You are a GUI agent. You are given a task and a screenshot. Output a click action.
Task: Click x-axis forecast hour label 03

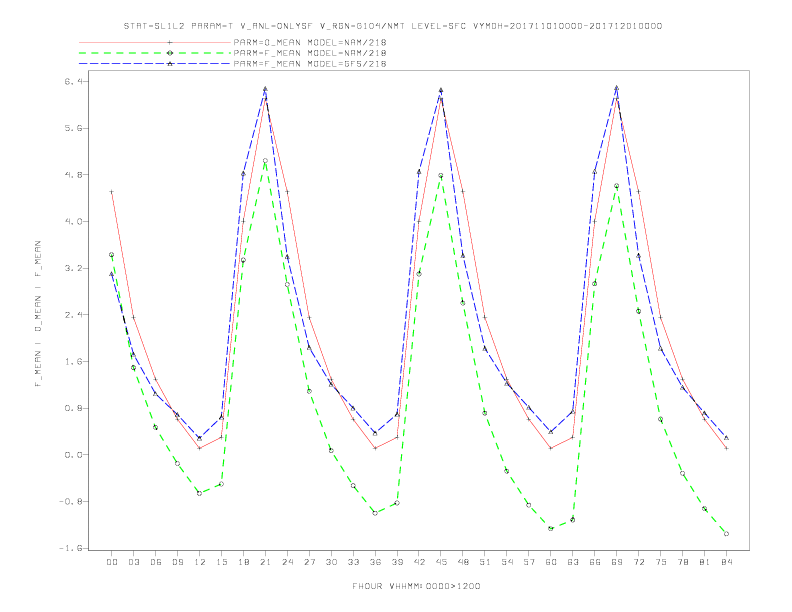coord(134,562)
